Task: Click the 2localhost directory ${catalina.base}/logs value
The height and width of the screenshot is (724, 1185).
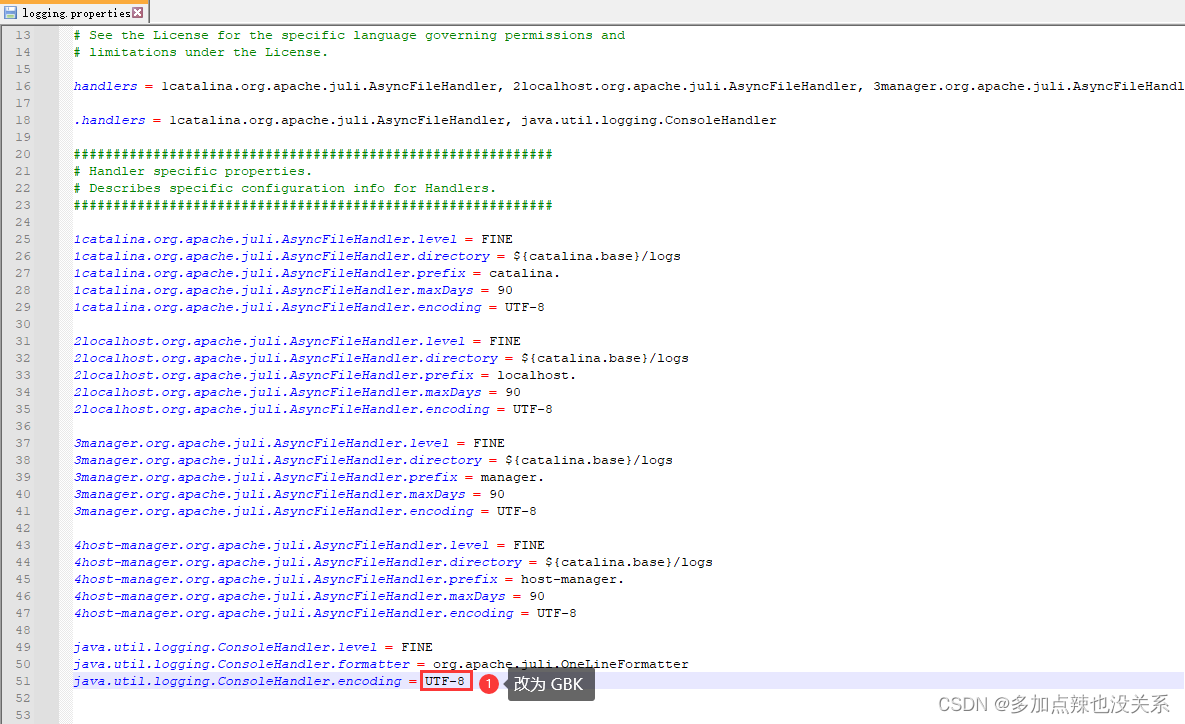Action: pyautogui.click(x=605, y=358)
